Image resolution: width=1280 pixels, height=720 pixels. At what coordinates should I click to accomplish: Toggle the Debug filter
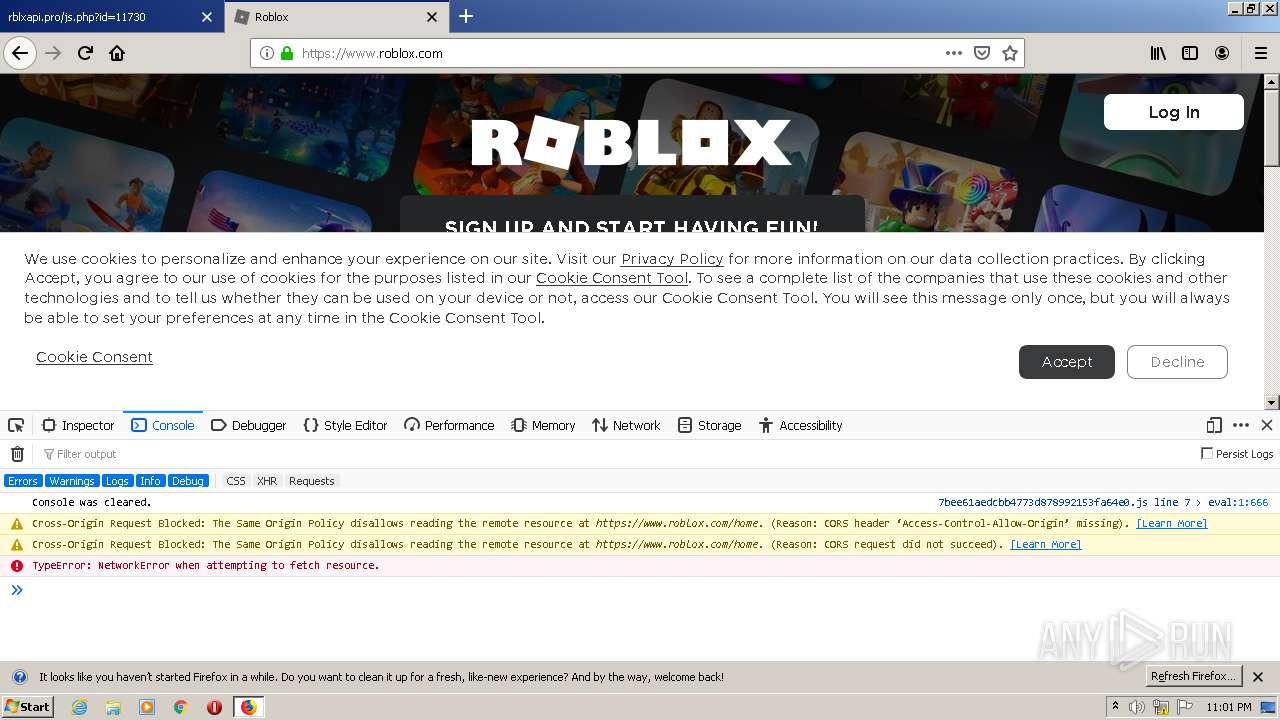point(188,481)
